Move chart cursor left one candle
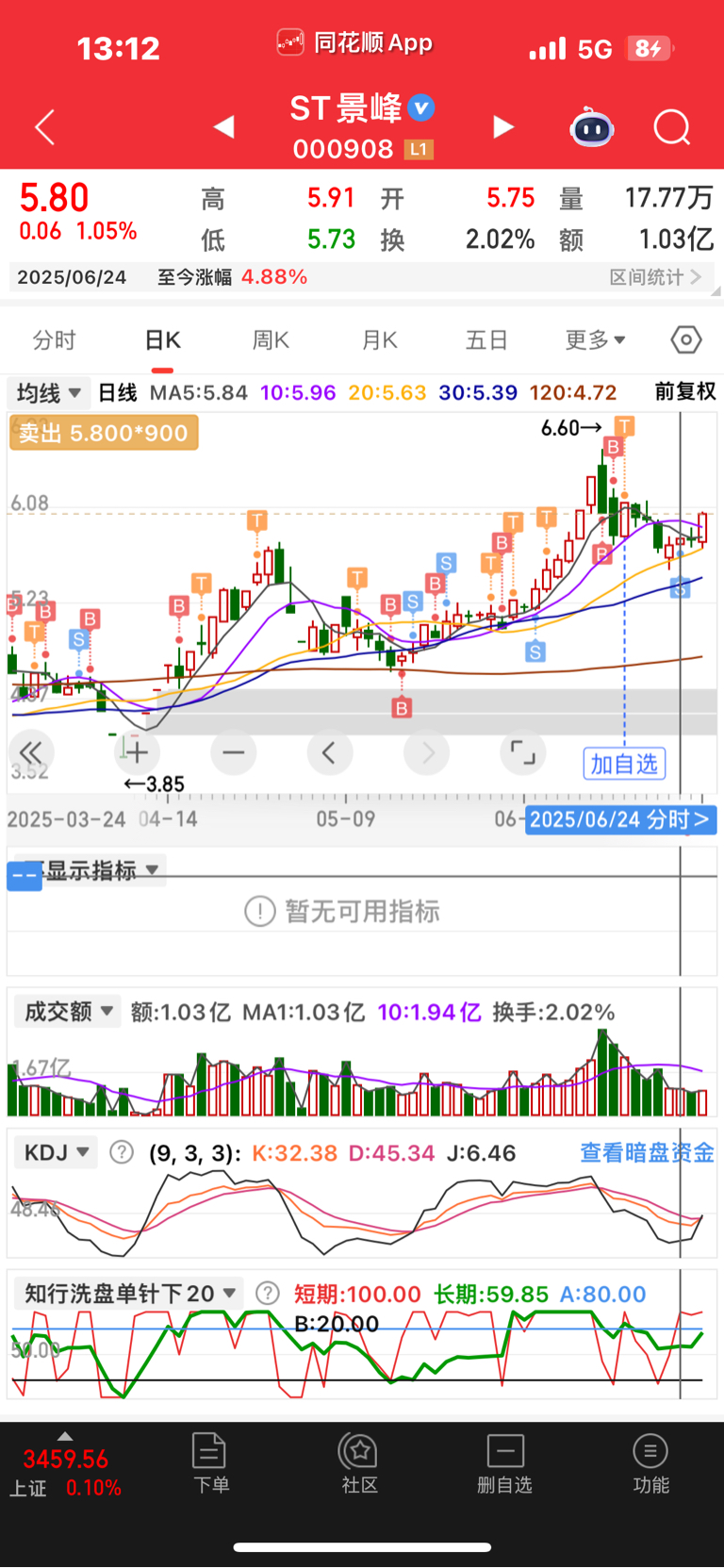The height and width of the screenshot is (1568, 724). tap(330, 752)
